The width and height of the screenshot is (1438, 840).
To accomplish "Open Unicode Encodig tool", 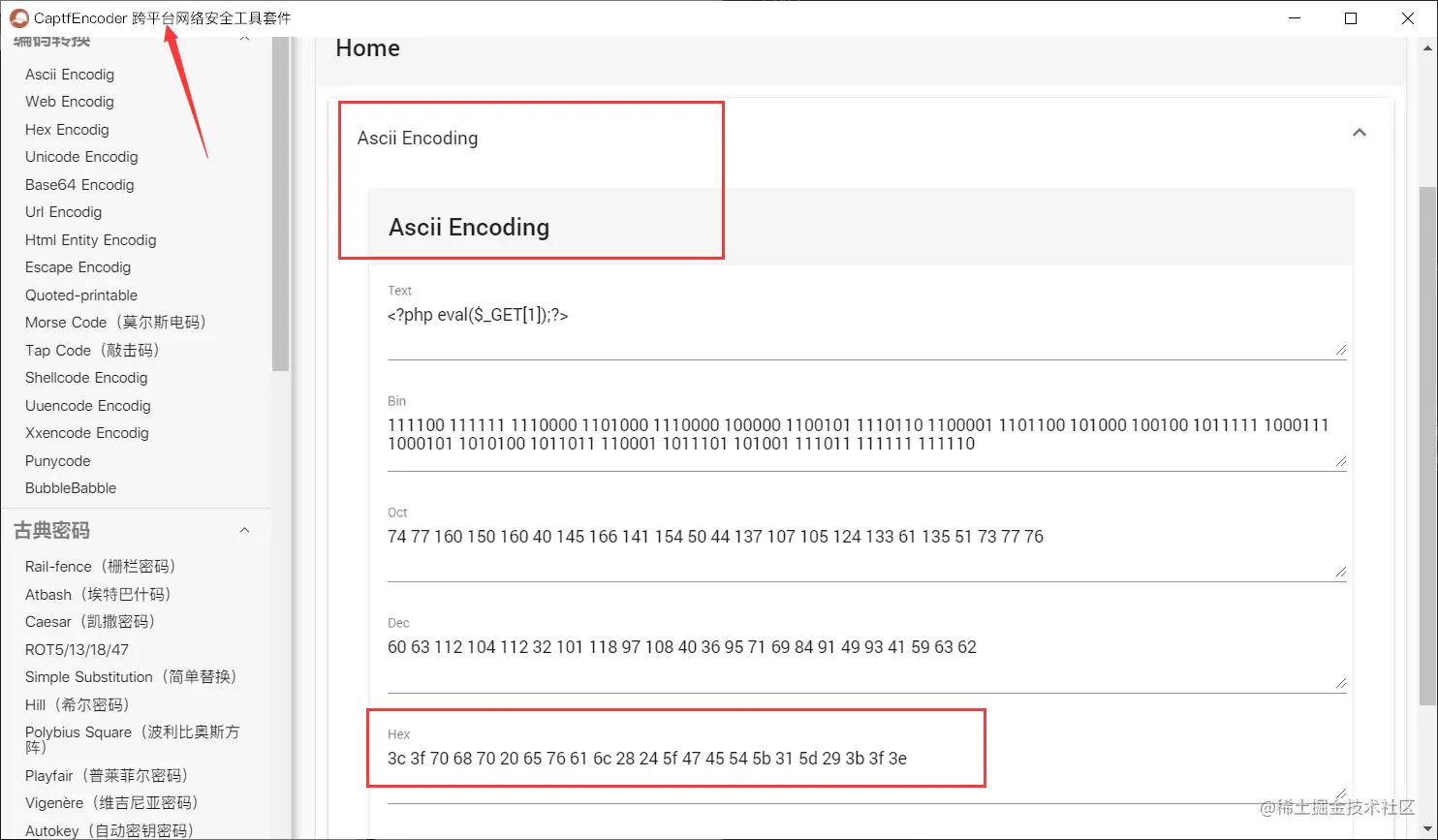I will pyautogui.click(x=81, y=157).
